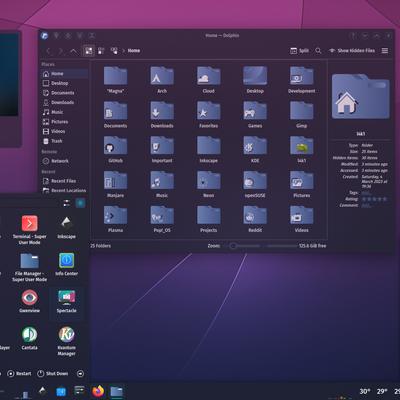Open Recent Files in the sidebar
The image size is (400, 400).
65,181
